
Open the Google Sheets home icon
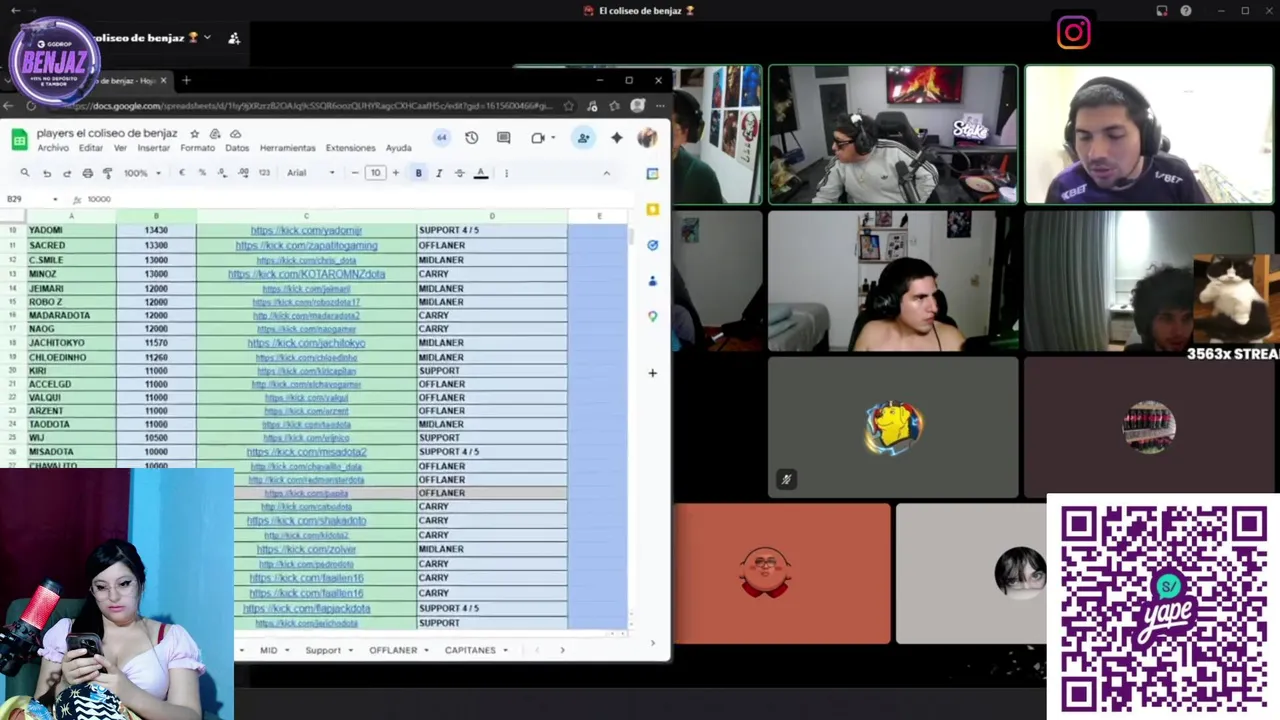coord(18,140)
